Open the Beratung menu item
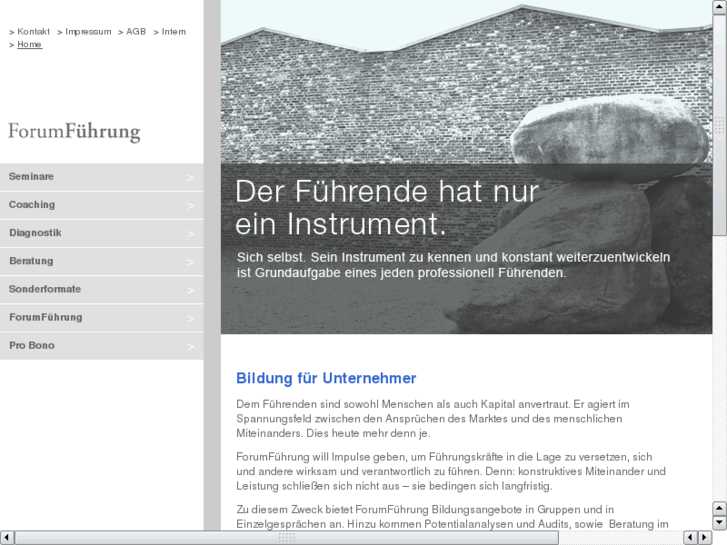The image size is (727, 545). (x=102, y=261)
